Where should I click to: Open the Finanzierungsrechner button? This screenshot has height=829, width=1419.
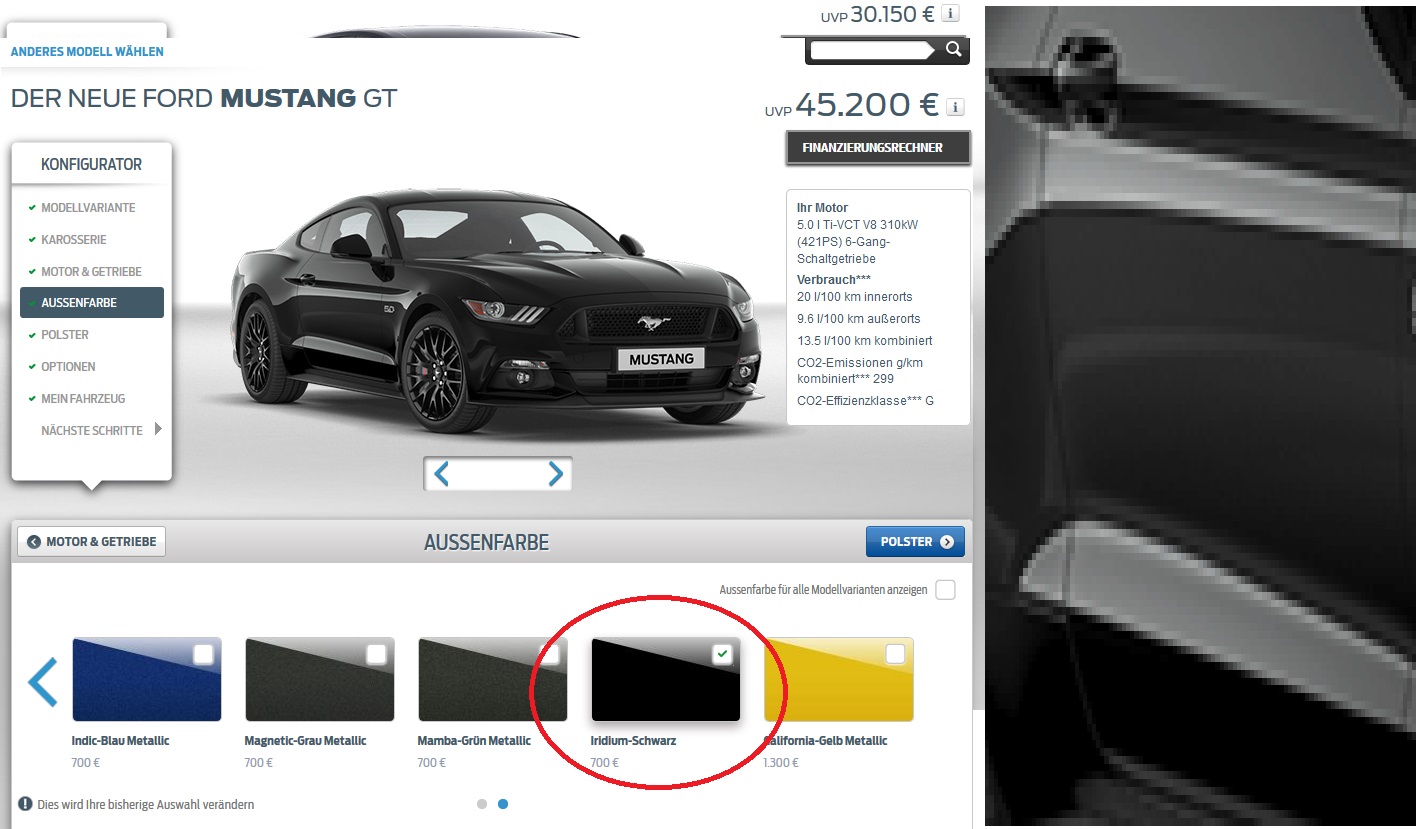click(x=878, y=147)
